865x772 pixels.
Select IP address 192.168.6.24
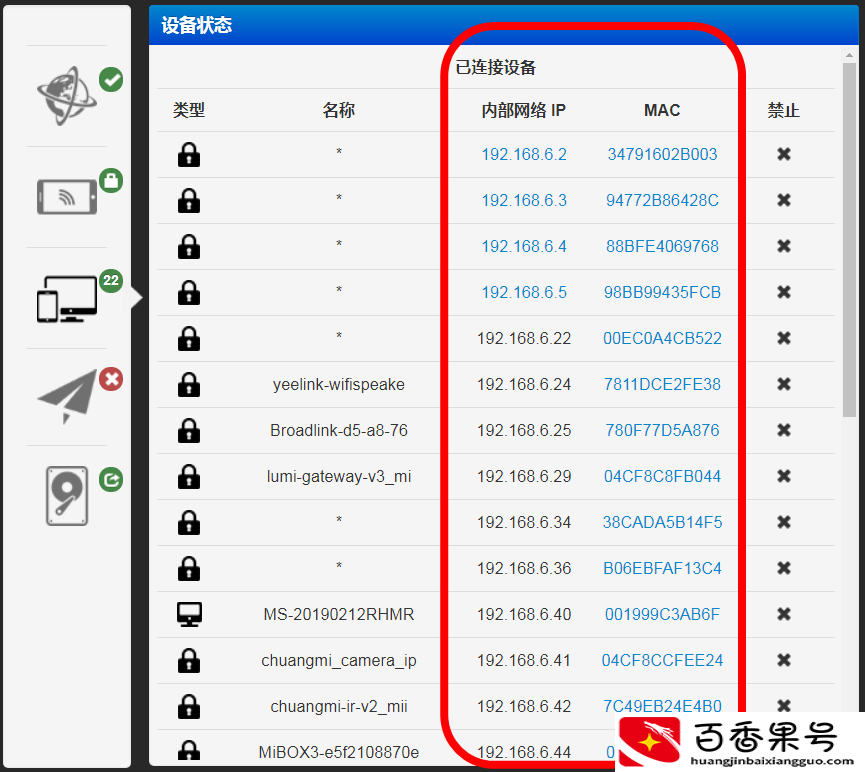click(x=524, y=384)
